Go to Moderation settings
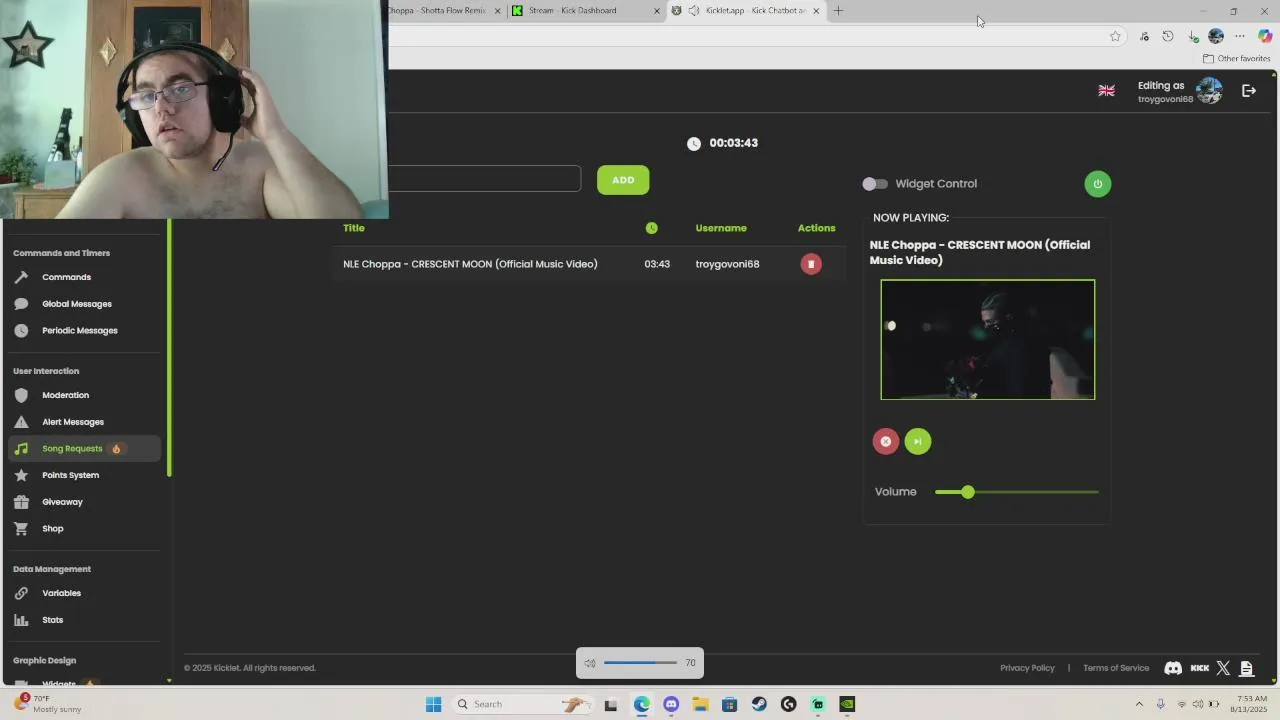Viewport: 1280px width, 720px height. coord(65,395)
